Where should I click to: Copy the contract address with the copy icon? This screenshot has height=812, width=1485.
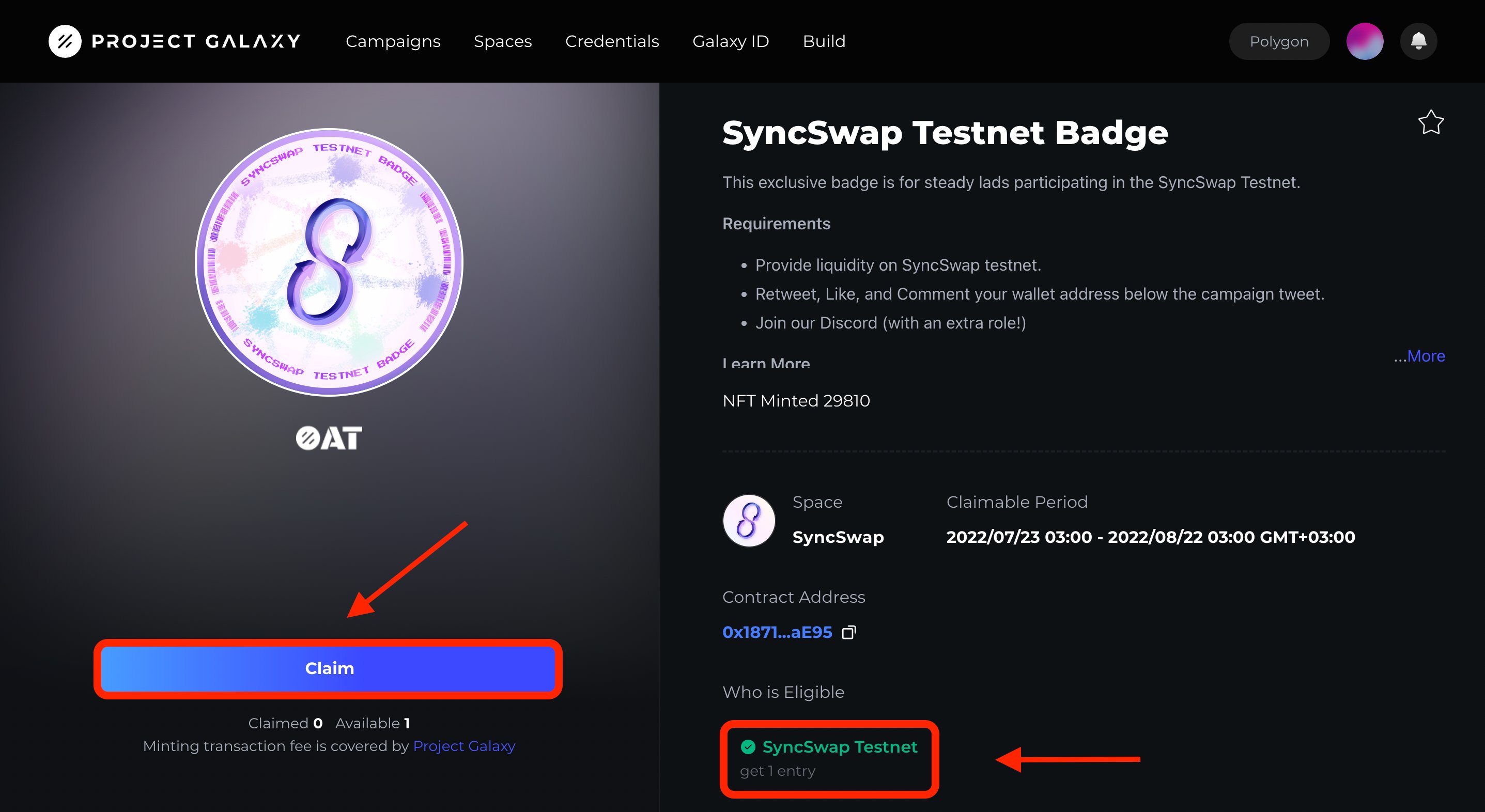click(x=848, y=633)
